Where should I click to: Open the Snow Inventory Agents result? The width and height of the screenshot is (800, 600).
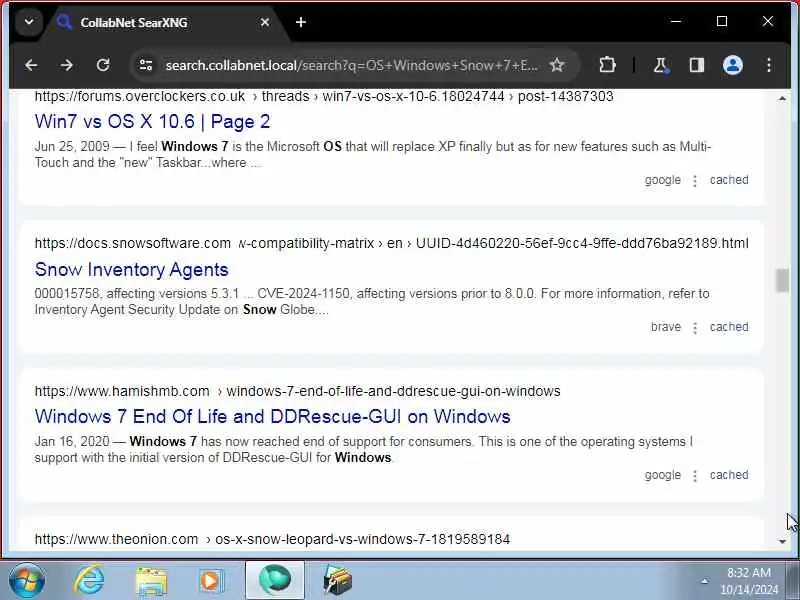pyautogui.click(x=132, y=269)
